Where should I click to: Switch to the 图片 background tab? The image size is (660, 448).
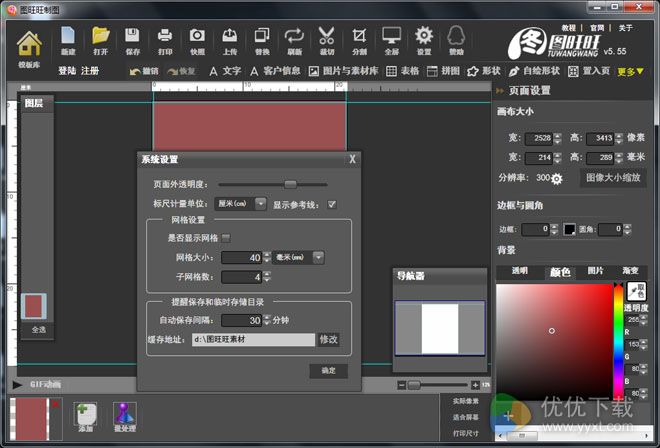point(596,271)
